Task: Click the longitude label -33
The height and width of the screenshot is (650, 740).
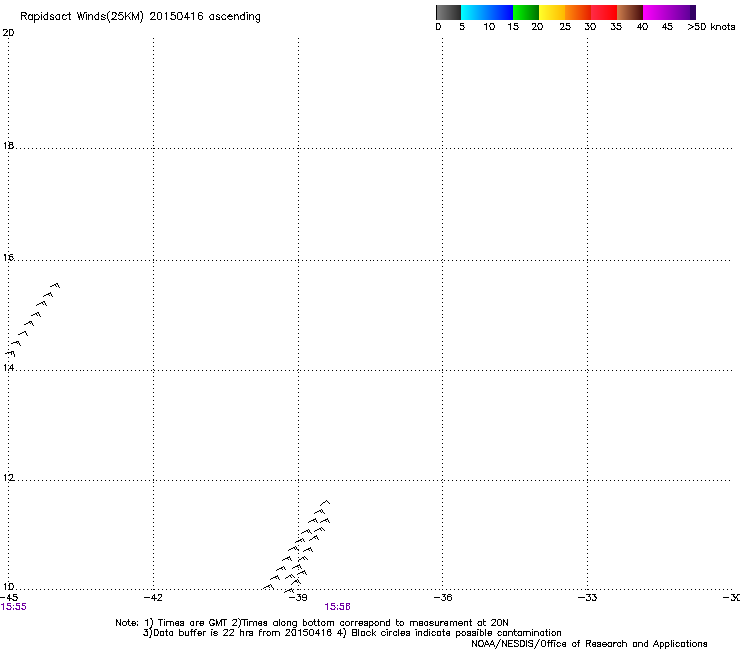Action: 587,597
